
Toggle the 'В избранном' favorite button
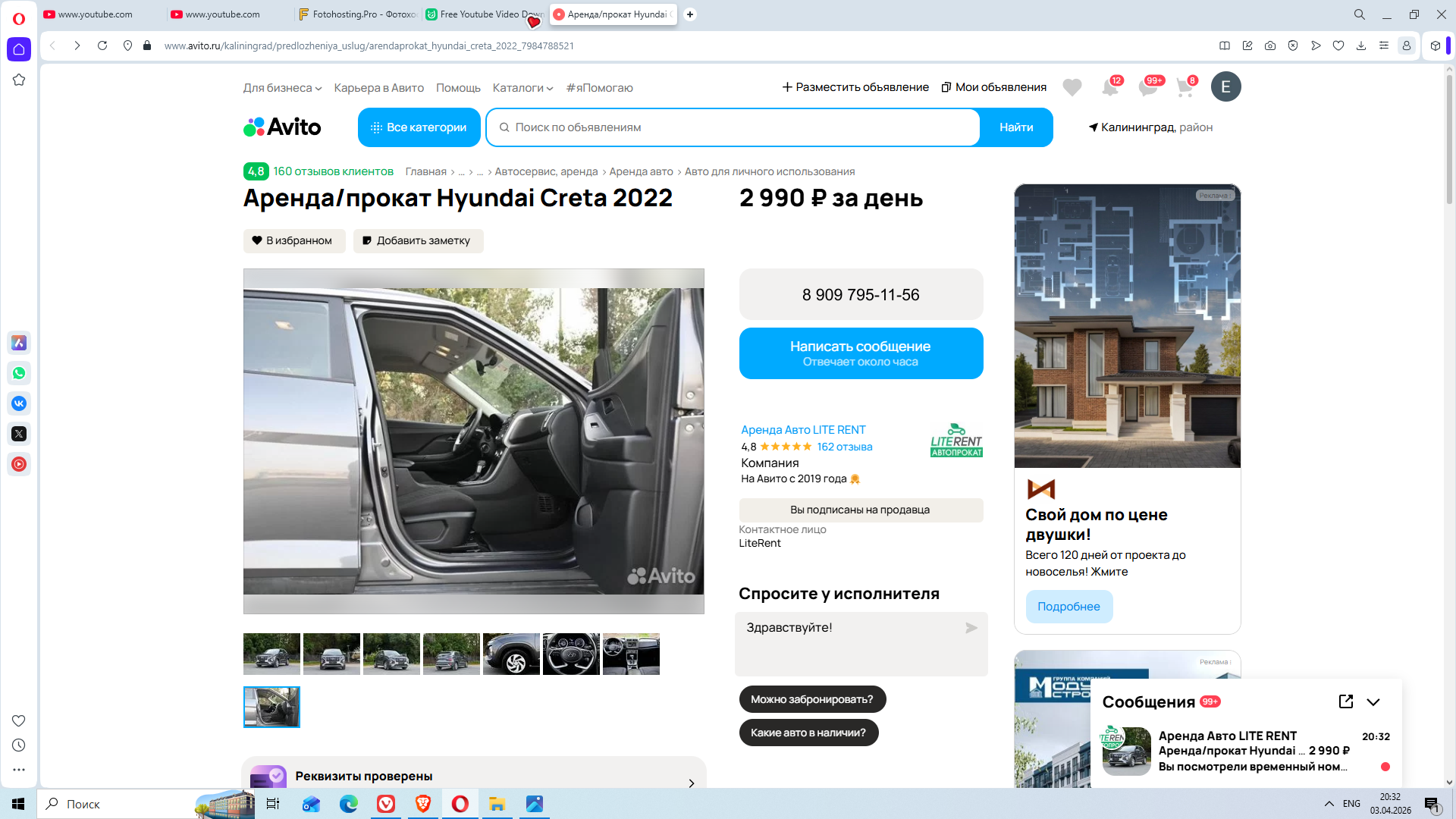point(294,240)
